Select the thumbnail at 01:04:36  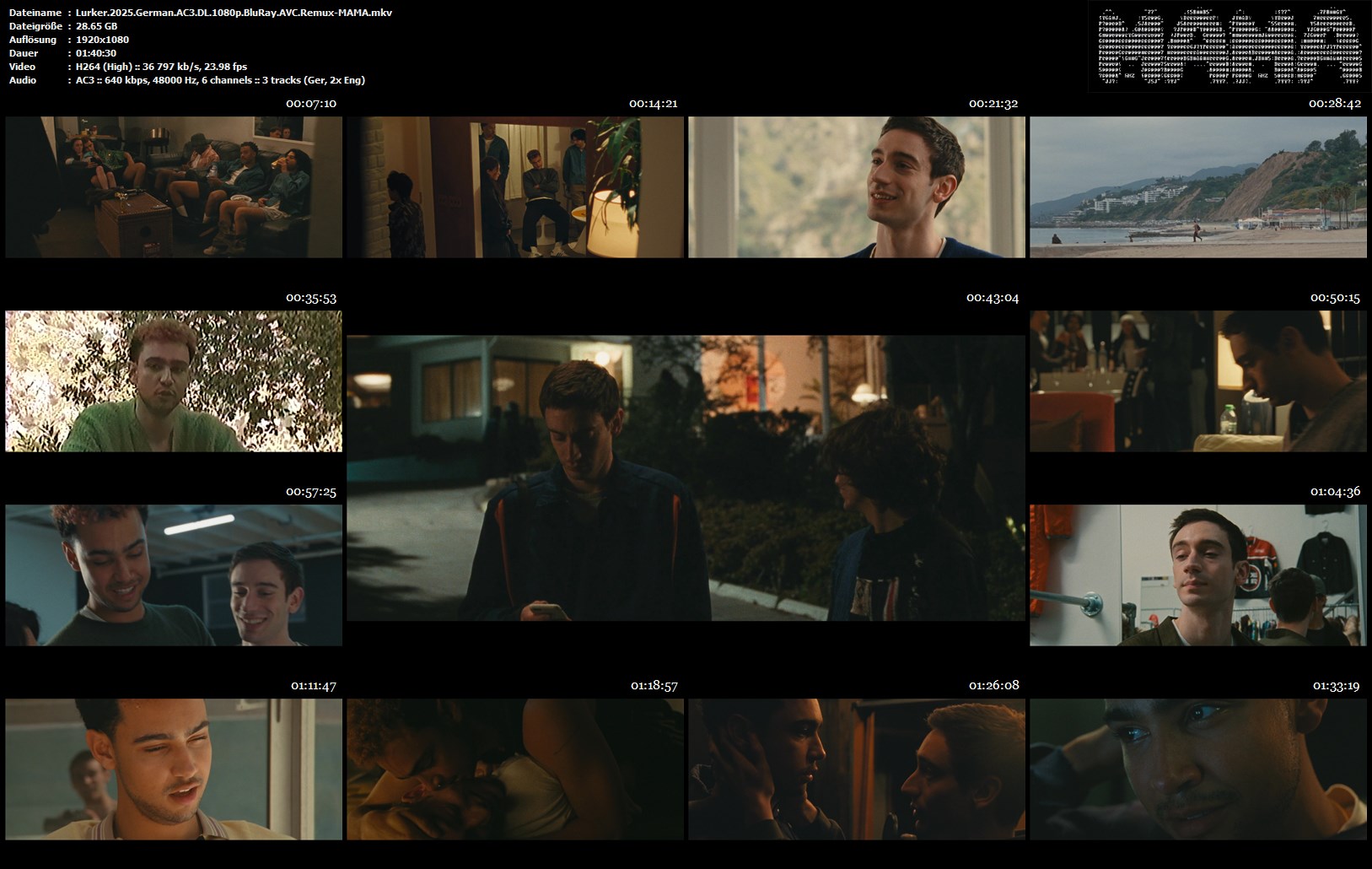click(x=1198, y=575)
